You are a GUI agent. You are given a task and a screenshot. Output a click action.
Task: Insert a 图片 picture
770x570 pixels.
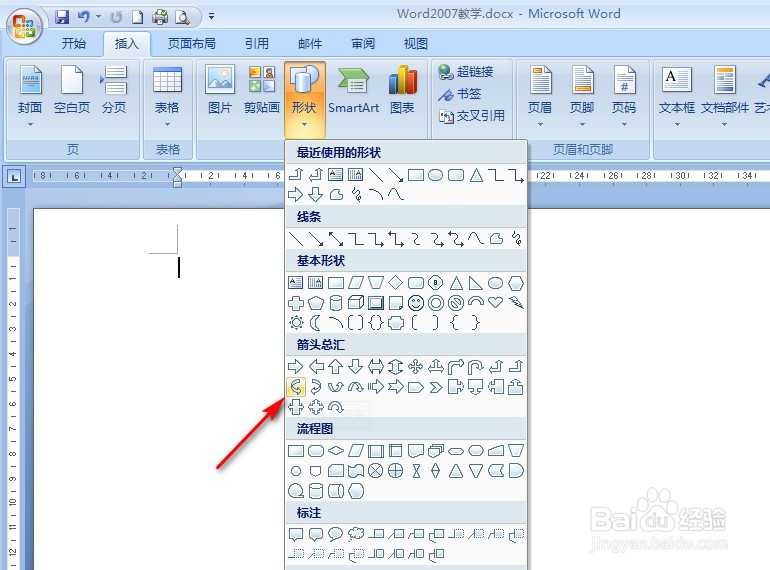(220, 91)
